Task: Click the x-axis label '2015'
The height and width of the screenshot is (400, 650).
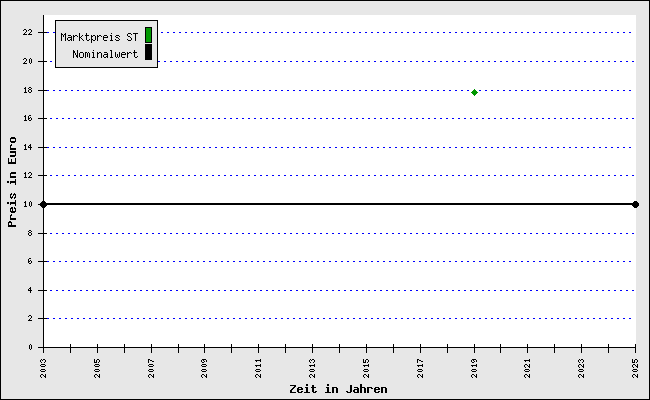Action: point(366,368)
